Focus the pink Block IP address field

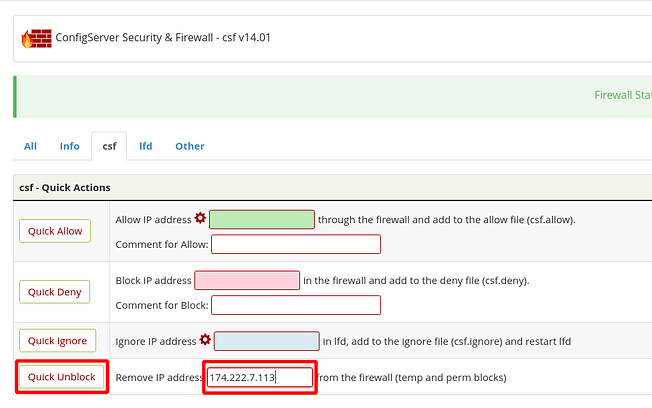(x=247, y=280)
